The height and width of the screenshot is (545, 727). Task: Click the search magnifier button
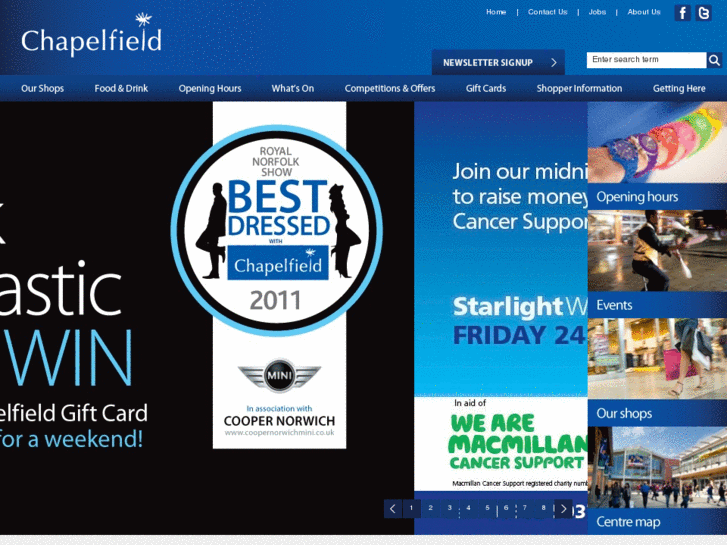714,60
